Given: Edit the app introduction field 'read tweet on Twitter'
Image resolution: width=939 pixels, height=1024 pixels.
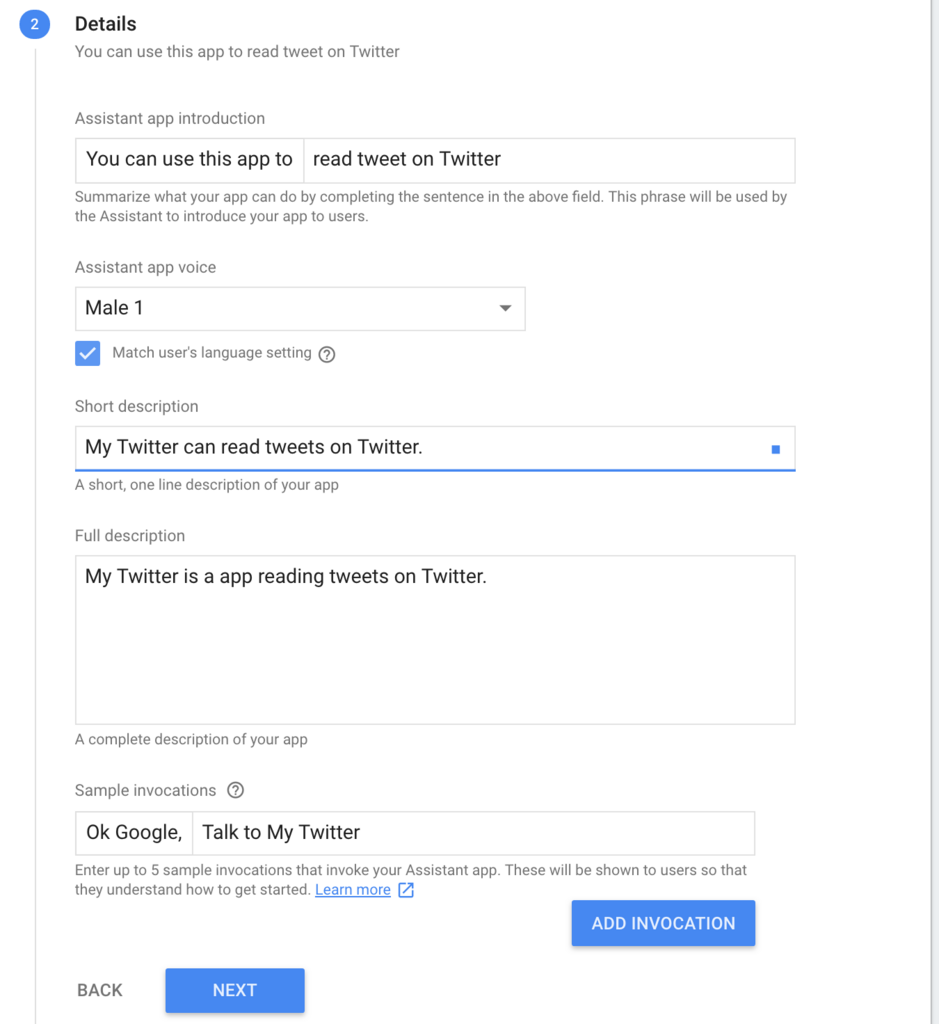Looking at the screenshot, I should 549,160.
